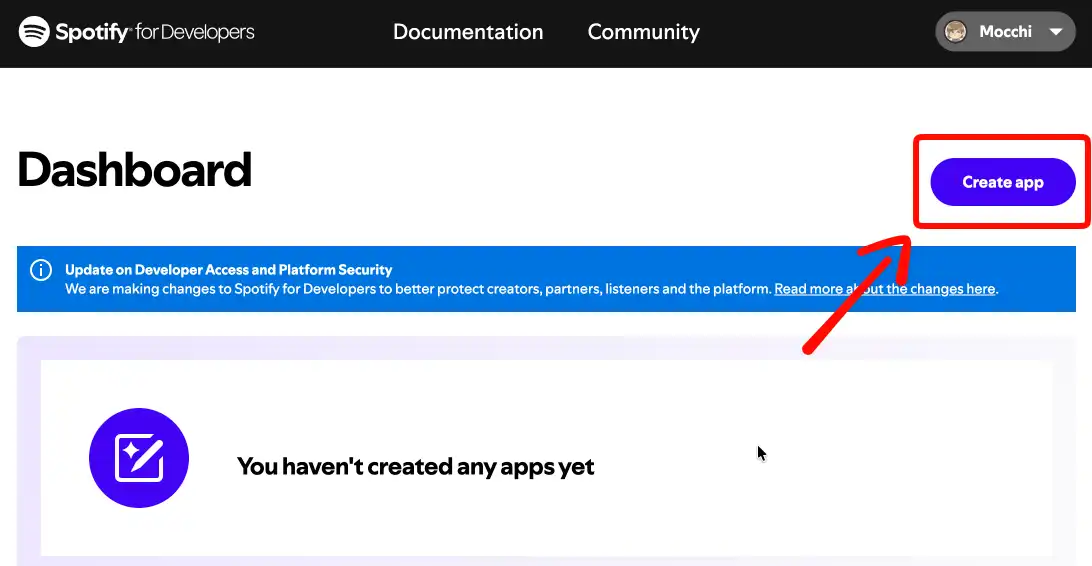
Task: Click the Dashboard page heading
Action: tap(134, 170)
